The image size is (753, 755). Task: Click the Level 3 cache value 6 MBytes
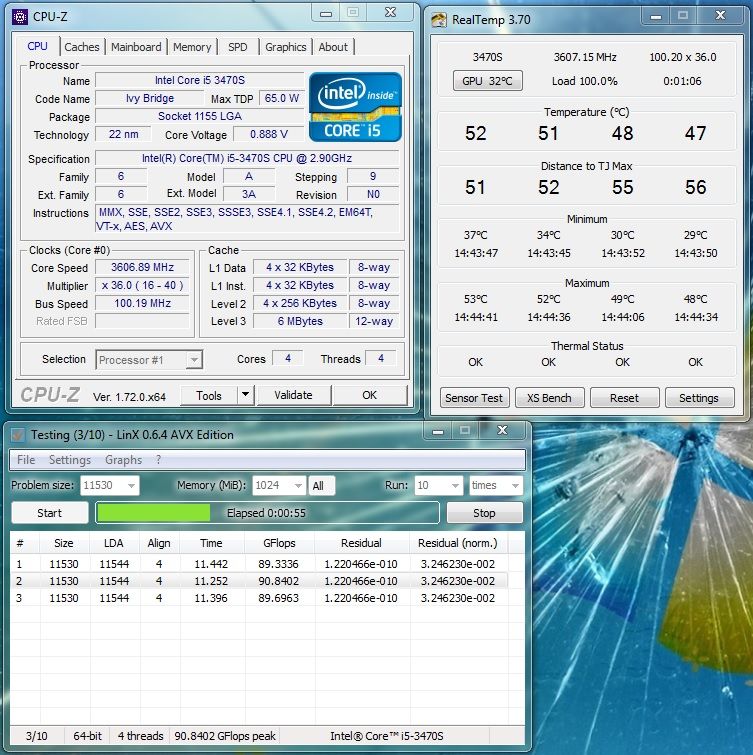pos(300,321)
